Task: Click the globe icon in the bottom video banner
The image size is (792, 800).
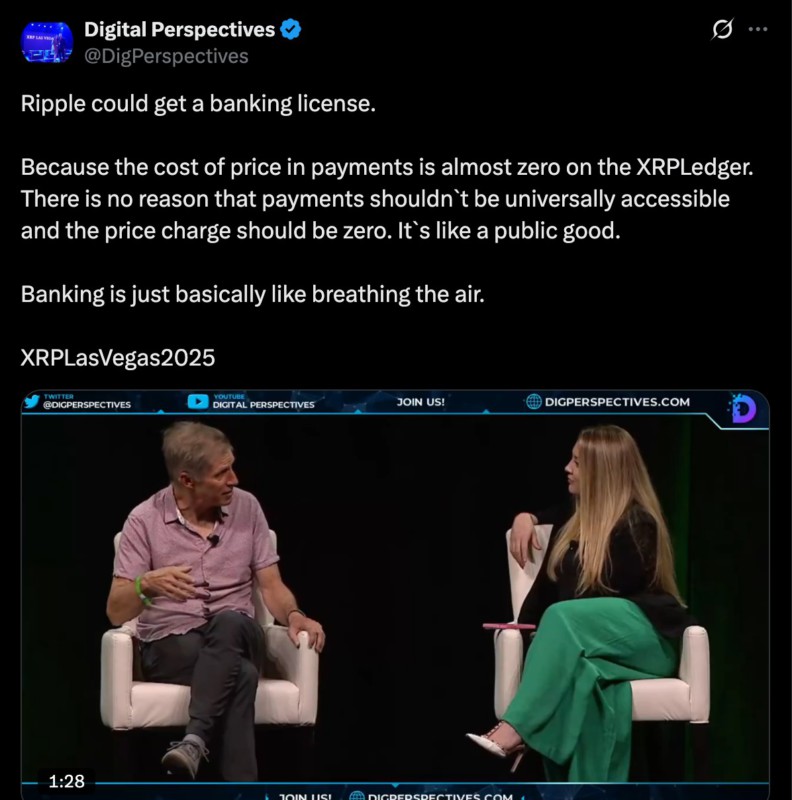Action: [x=357, y=796]
